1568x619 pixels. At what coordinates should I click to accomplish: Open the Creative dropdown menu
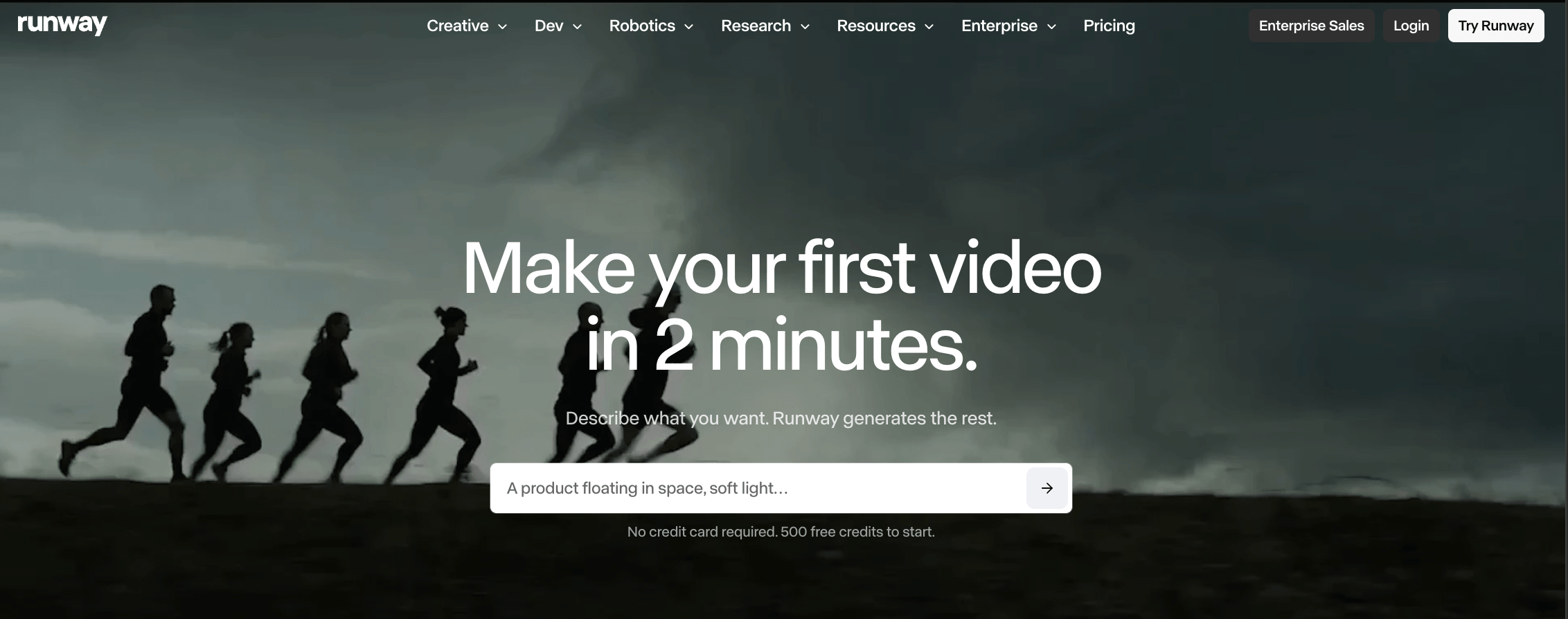tap(467, 26)
